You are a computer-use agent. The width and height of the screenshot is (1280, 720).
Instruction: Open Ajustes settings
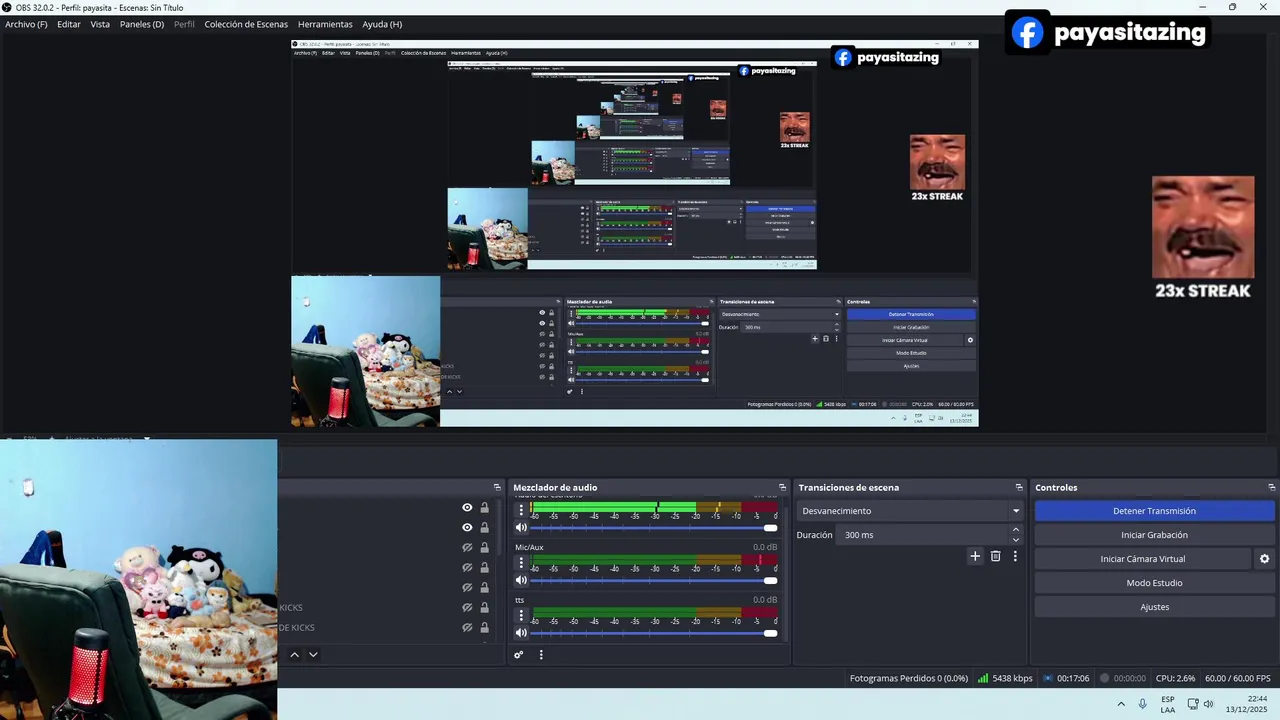1154,607
